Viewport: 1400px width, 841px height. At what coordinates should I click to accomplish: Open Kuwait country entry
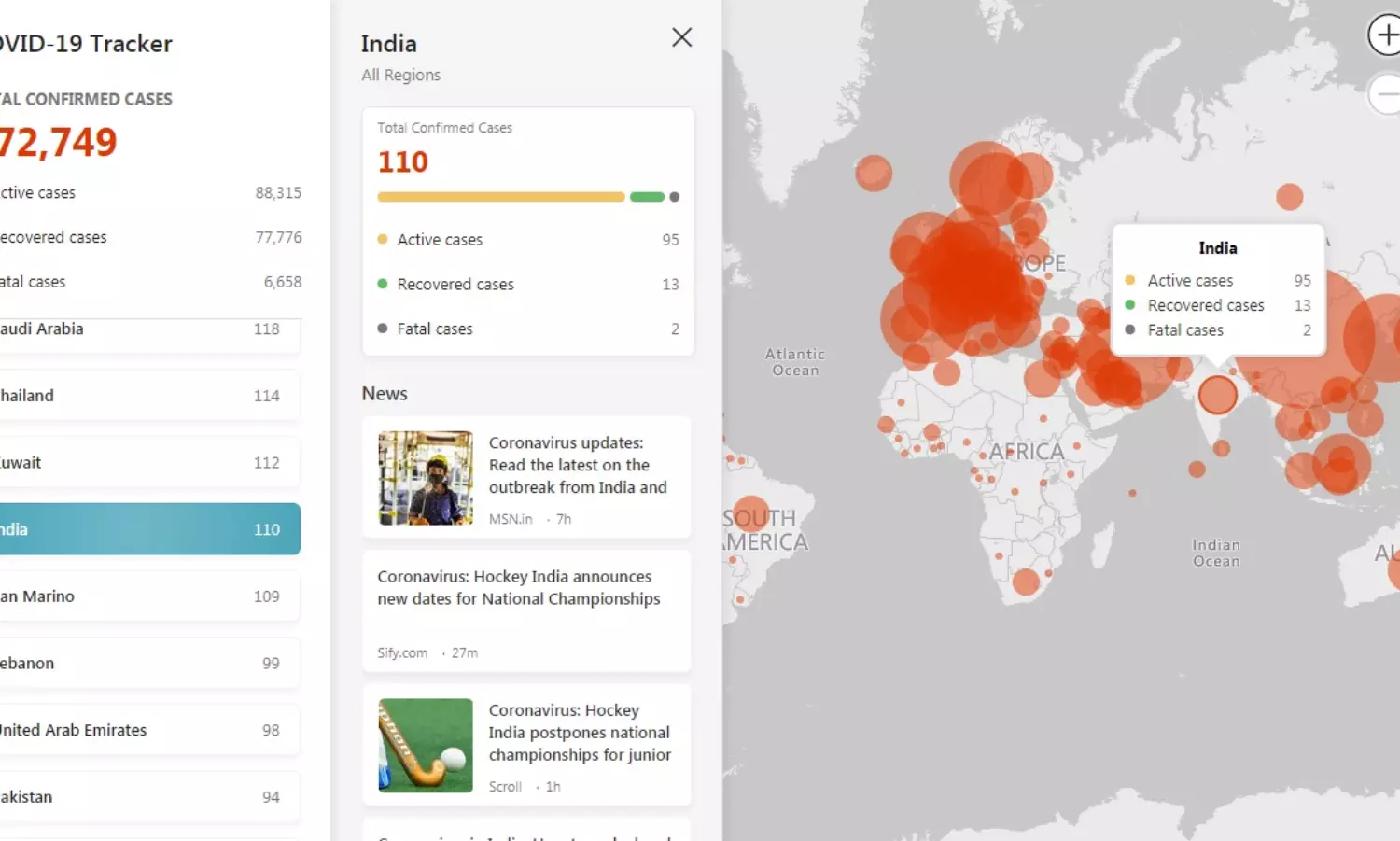pos(149,463)
